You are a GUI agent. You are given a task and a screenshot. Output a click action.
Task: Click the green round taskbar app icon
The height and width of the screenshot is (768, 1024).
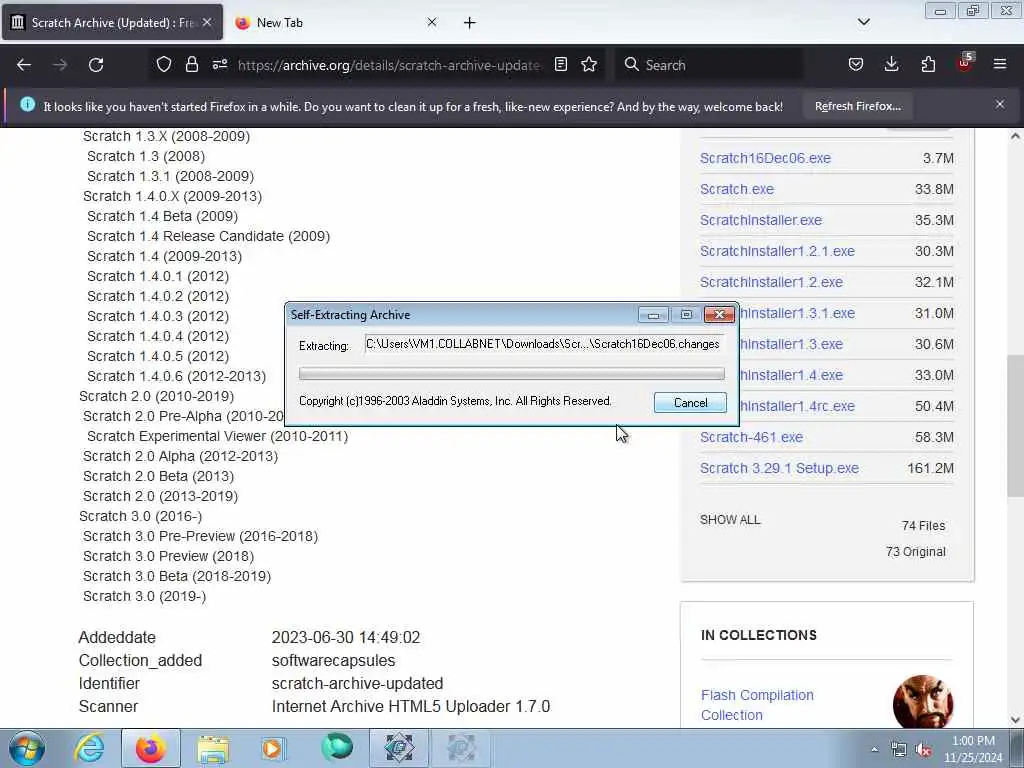click(x=337, y=748)
